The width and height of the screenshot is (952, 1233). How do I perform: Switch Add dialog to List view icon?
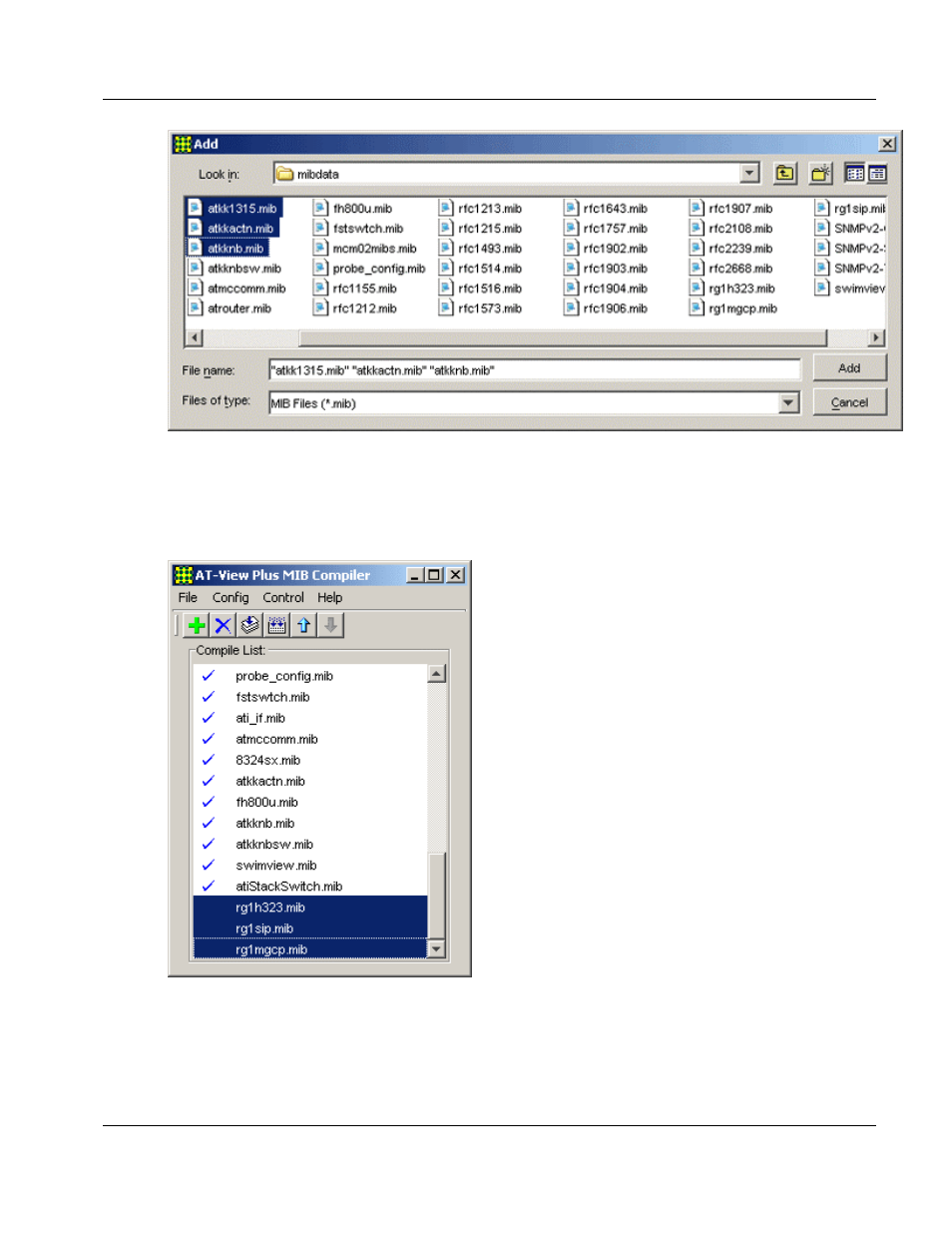[854, 174]
